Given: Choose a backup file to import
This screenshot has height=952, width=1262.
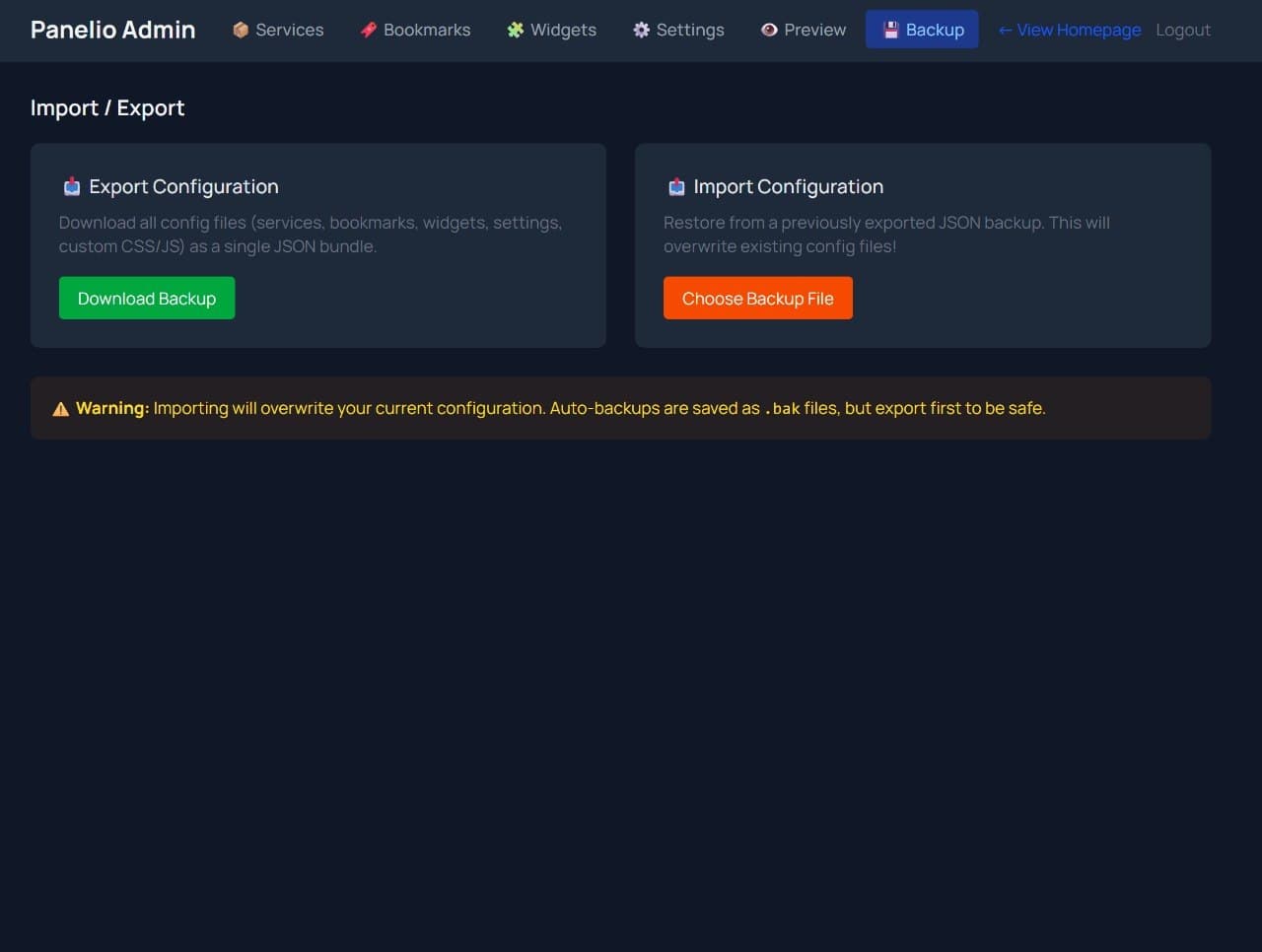Looking at the screenshot, I should pyautogui.click(x=758, y=298).
